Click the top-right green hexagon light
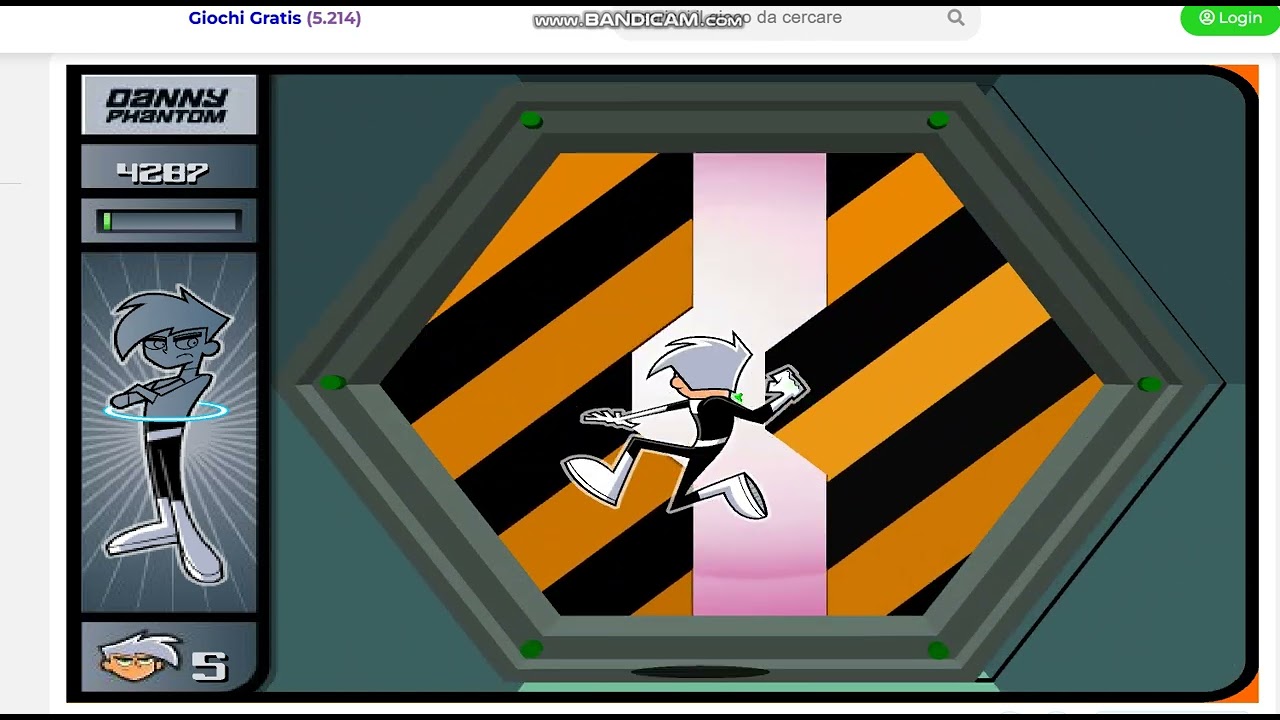The height and width of the screenshot is (720, 1280). 938,120
